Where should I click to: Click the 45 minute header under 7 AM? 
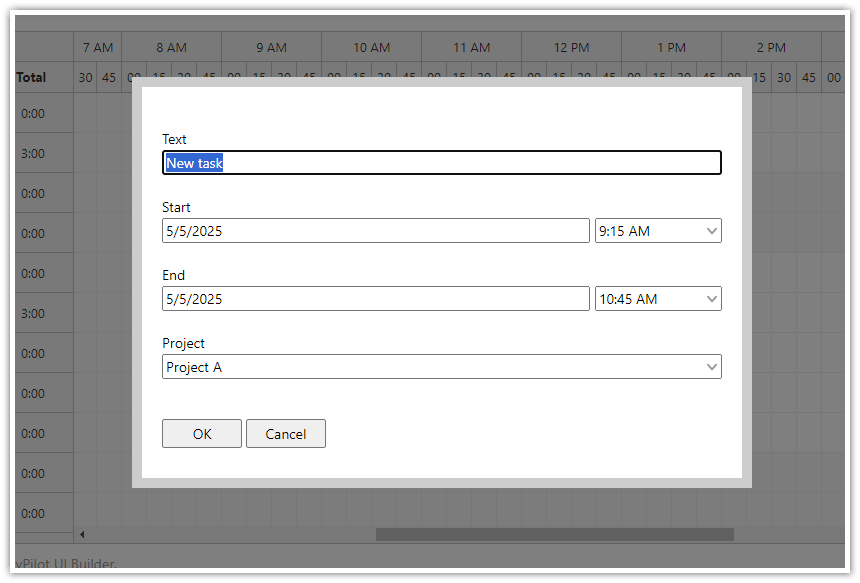tap(109, 77)
